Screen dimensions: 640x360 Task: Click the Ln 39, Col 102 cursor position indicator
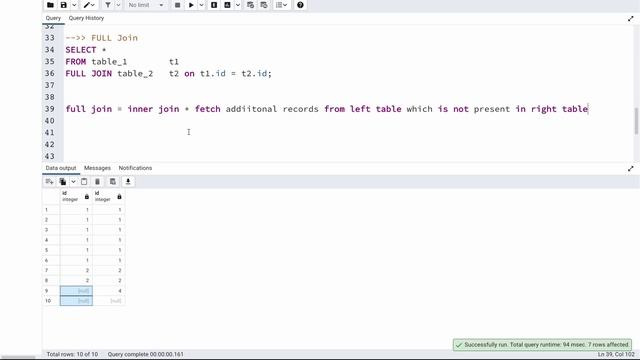point(616,354)
